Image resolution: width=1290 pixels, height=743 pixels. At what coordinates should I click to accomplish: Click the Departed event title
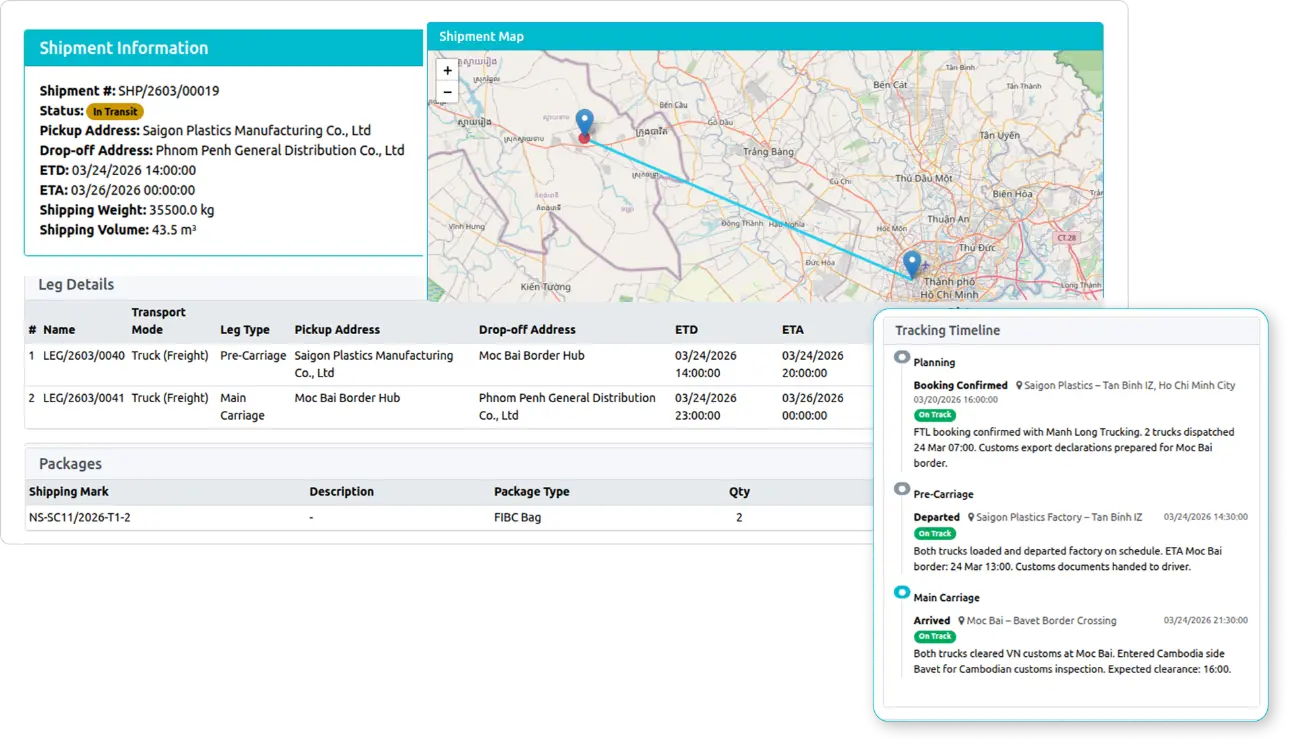[x=936, y=517]
